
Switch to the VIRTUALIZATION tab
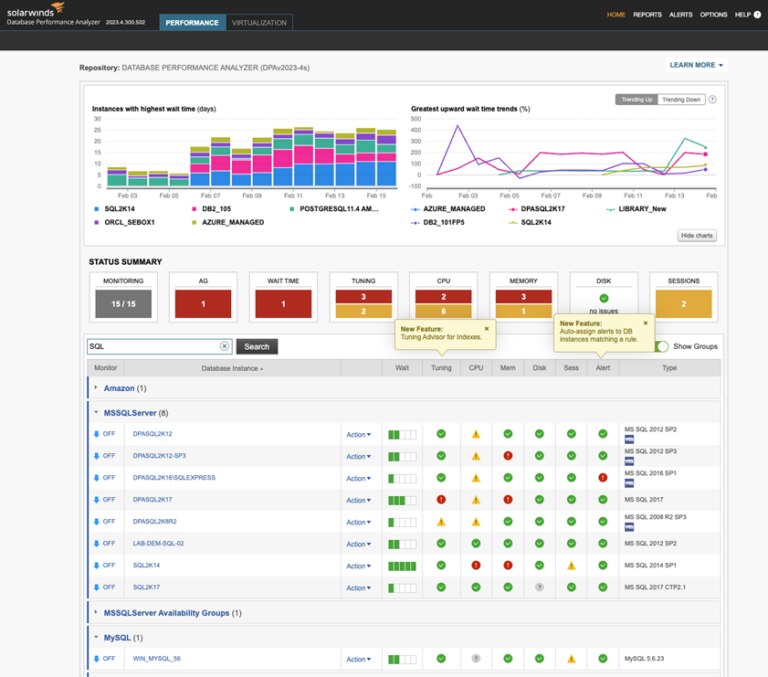pos(259,23)
